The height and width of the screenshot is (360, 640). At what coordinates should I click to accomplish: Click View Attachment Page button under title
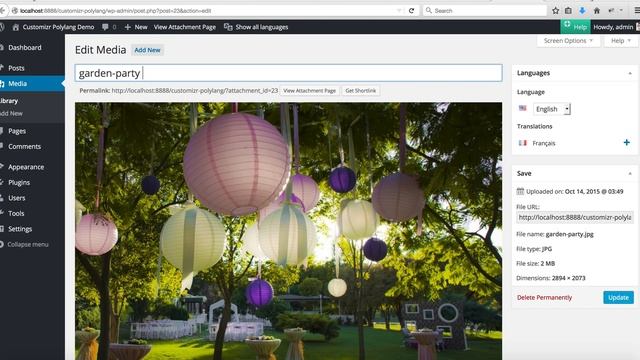coord(309,91)
